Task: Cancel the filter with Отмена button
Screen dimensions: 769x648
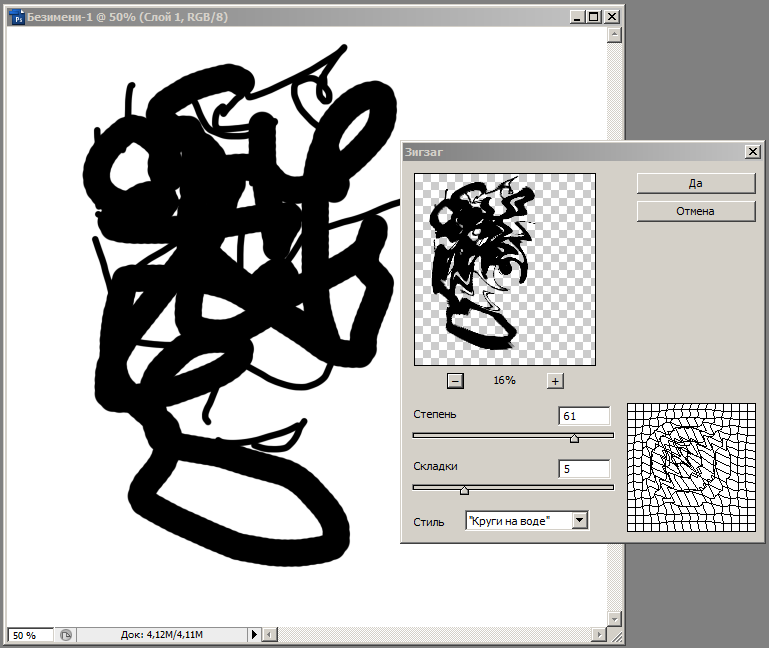Action: (696, 211)
